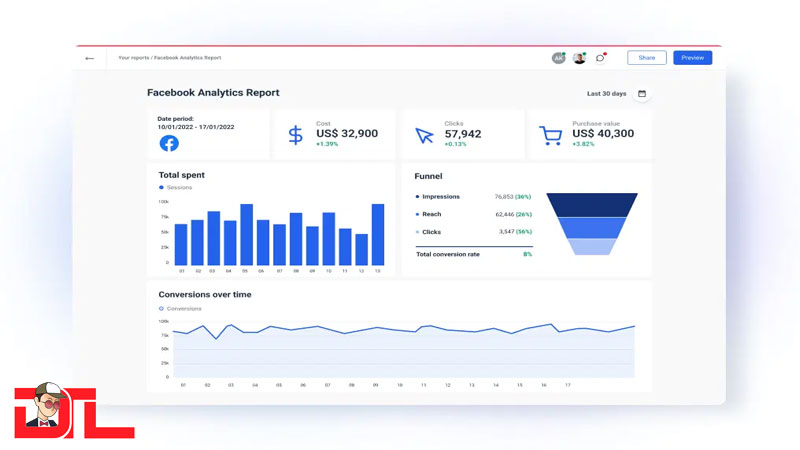Click the 62,446 reach value
Viewport: 800px width, 450px height.
505,214
